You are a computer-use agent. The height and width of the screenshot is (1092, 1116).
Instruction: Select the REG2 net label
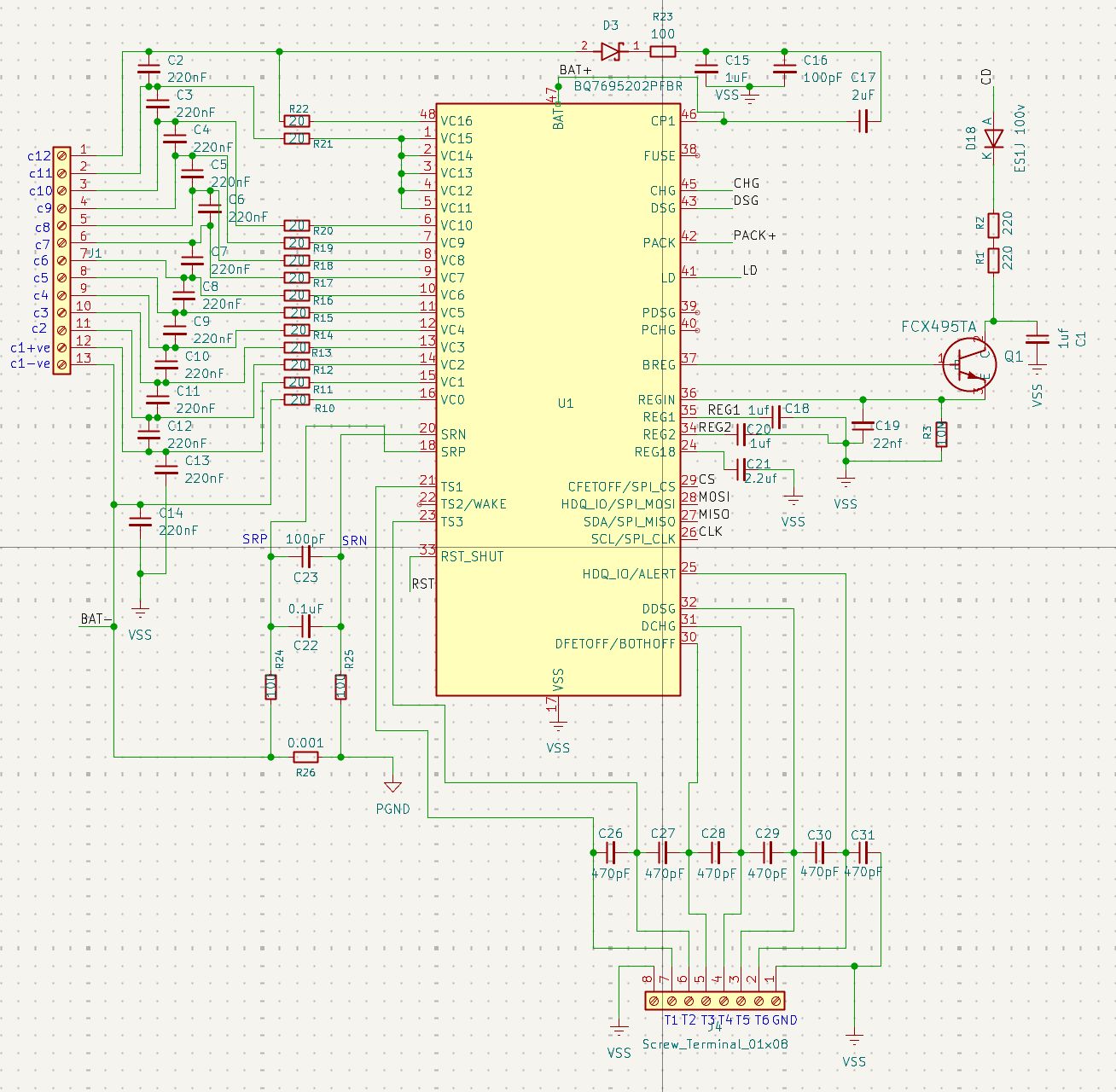[x=715, y=427]
